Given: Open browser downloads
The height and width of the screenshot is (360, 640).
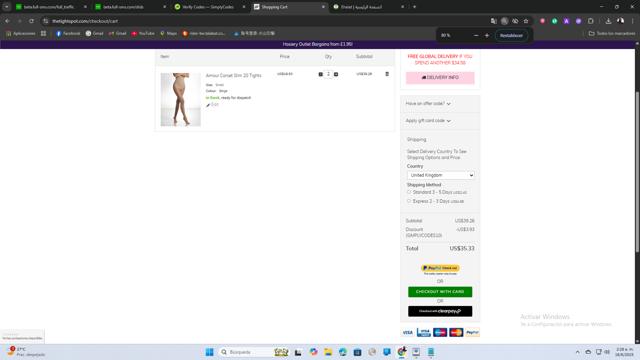Looking at the screenshot, I should click(608, 21).
